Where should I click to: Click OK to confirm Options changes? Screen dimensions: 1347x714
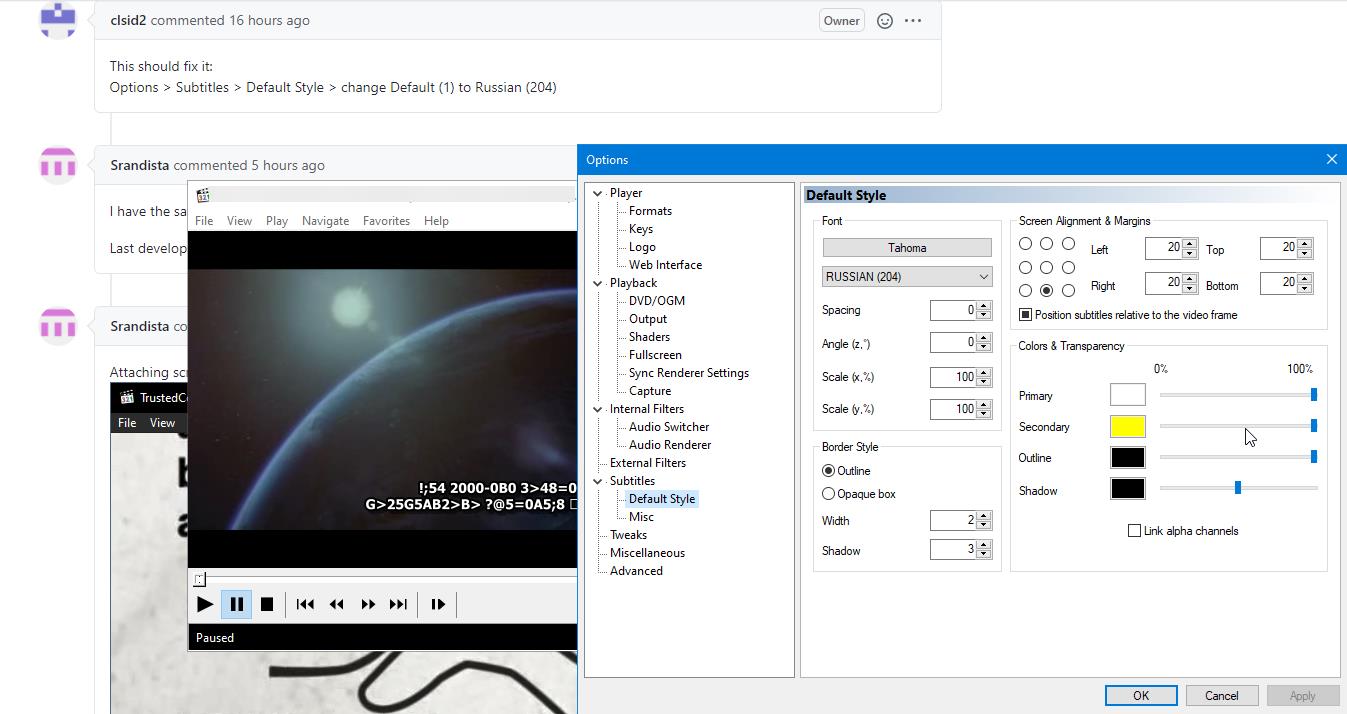(1141, 695)
